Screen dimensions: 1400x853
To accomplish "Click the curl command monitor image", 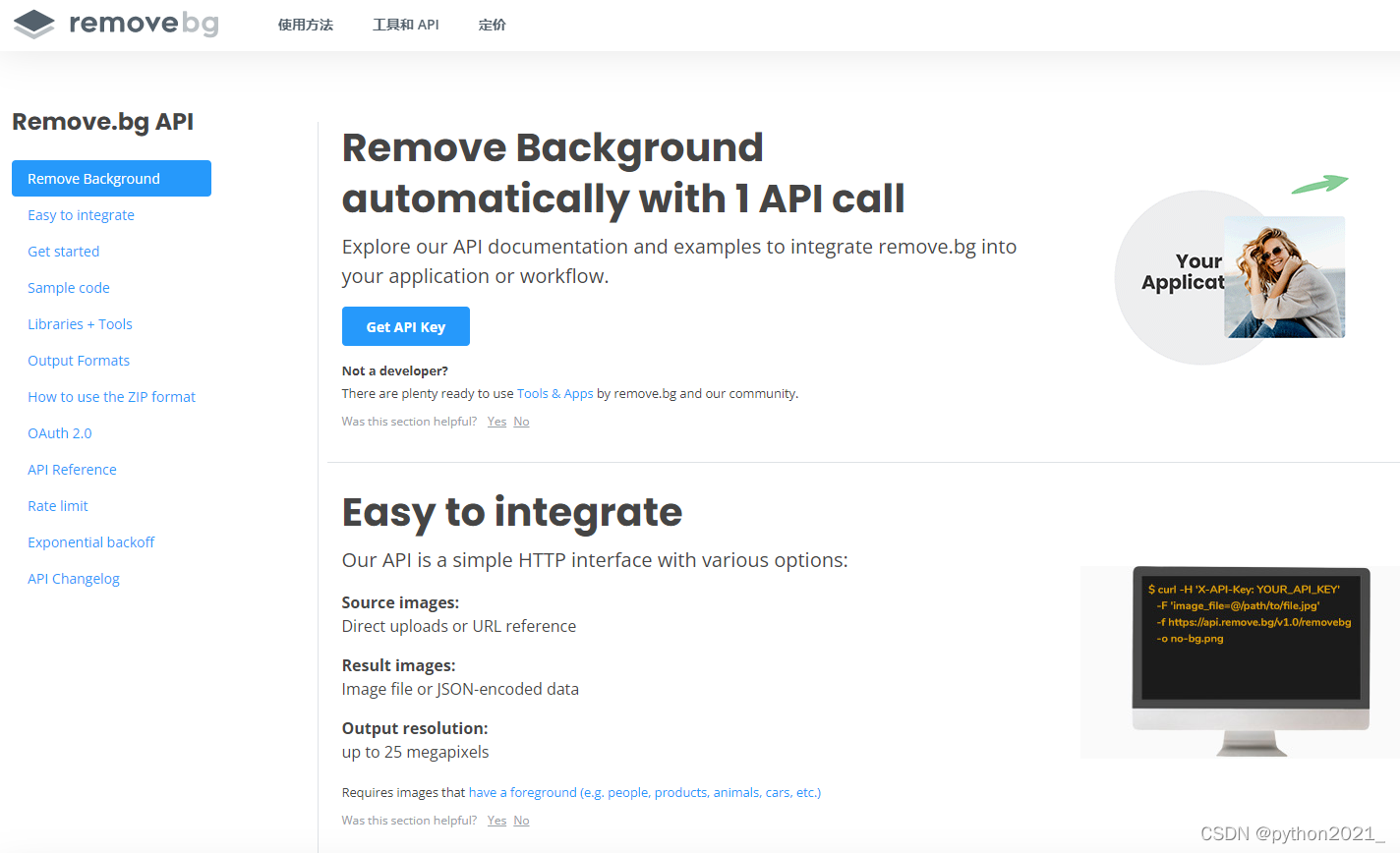I will point(1251,661).
